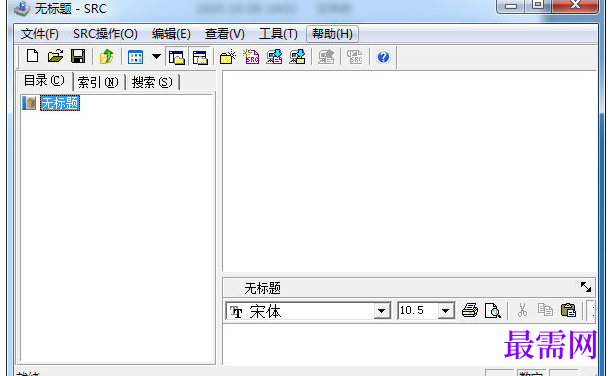Maximize editor pane with diagonal arrow icon
Image resolution: width=616 pixels, height=376 pixels.
(x=586, y=287)
